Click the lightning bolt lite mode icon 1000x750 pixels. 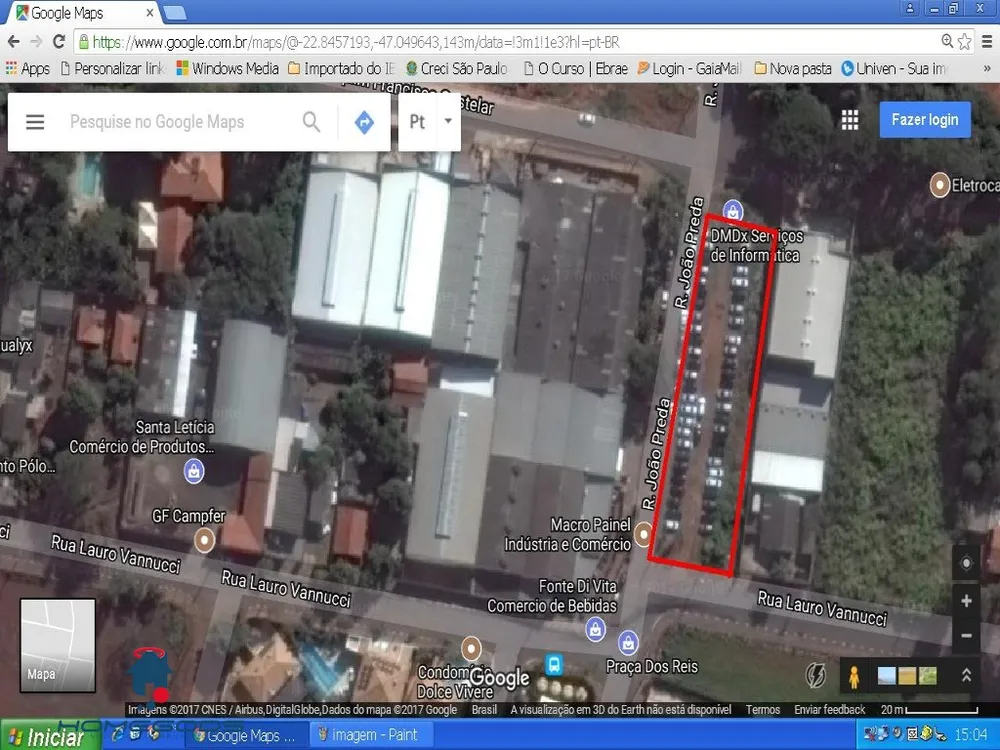[816, 676]
